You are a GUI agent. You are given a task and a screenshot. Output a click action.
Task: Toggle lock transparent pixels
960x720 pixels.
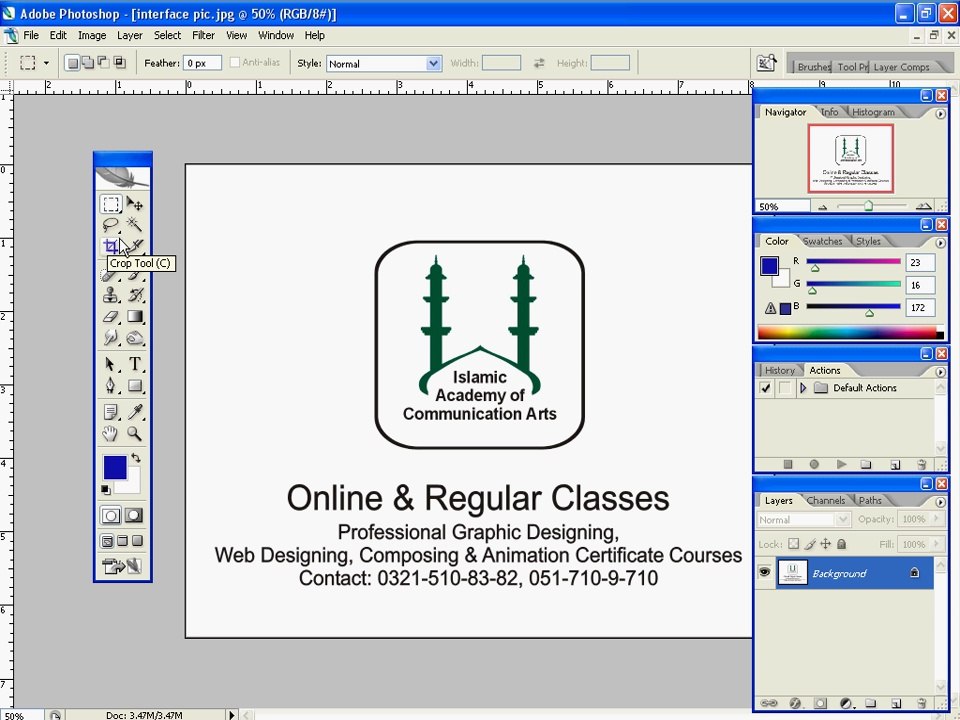point(793,544)
